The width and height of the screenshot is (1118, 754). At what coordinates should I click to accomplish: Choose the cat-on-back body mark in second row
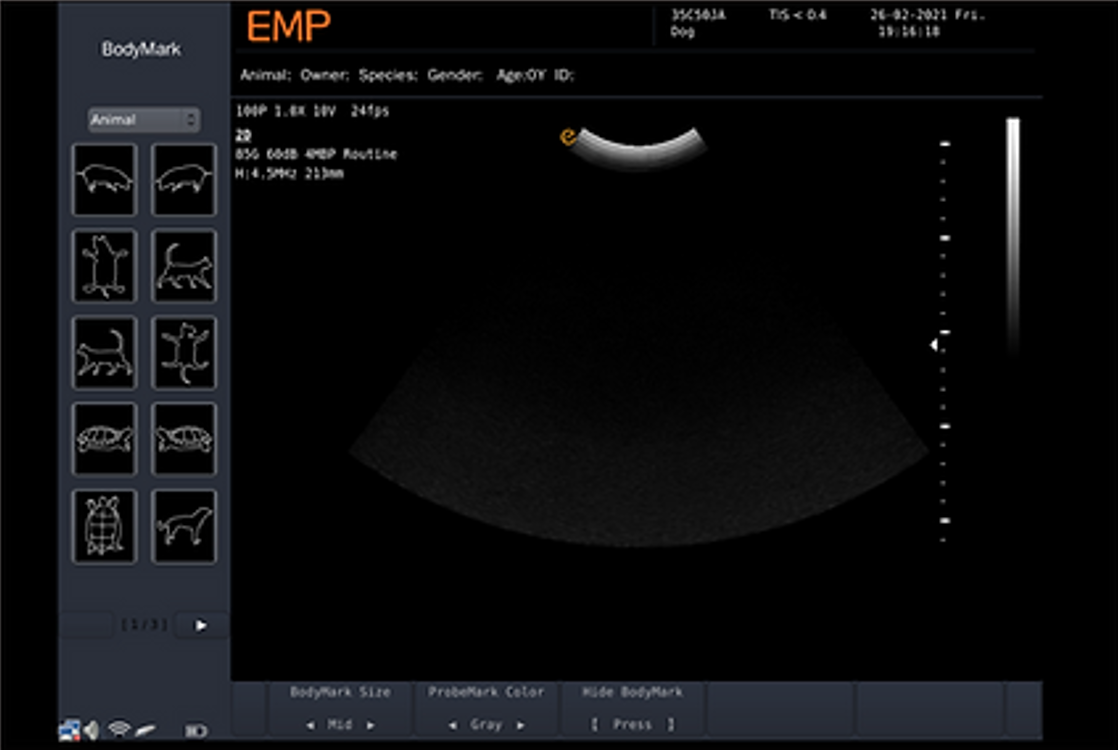(x=104, y=266)
